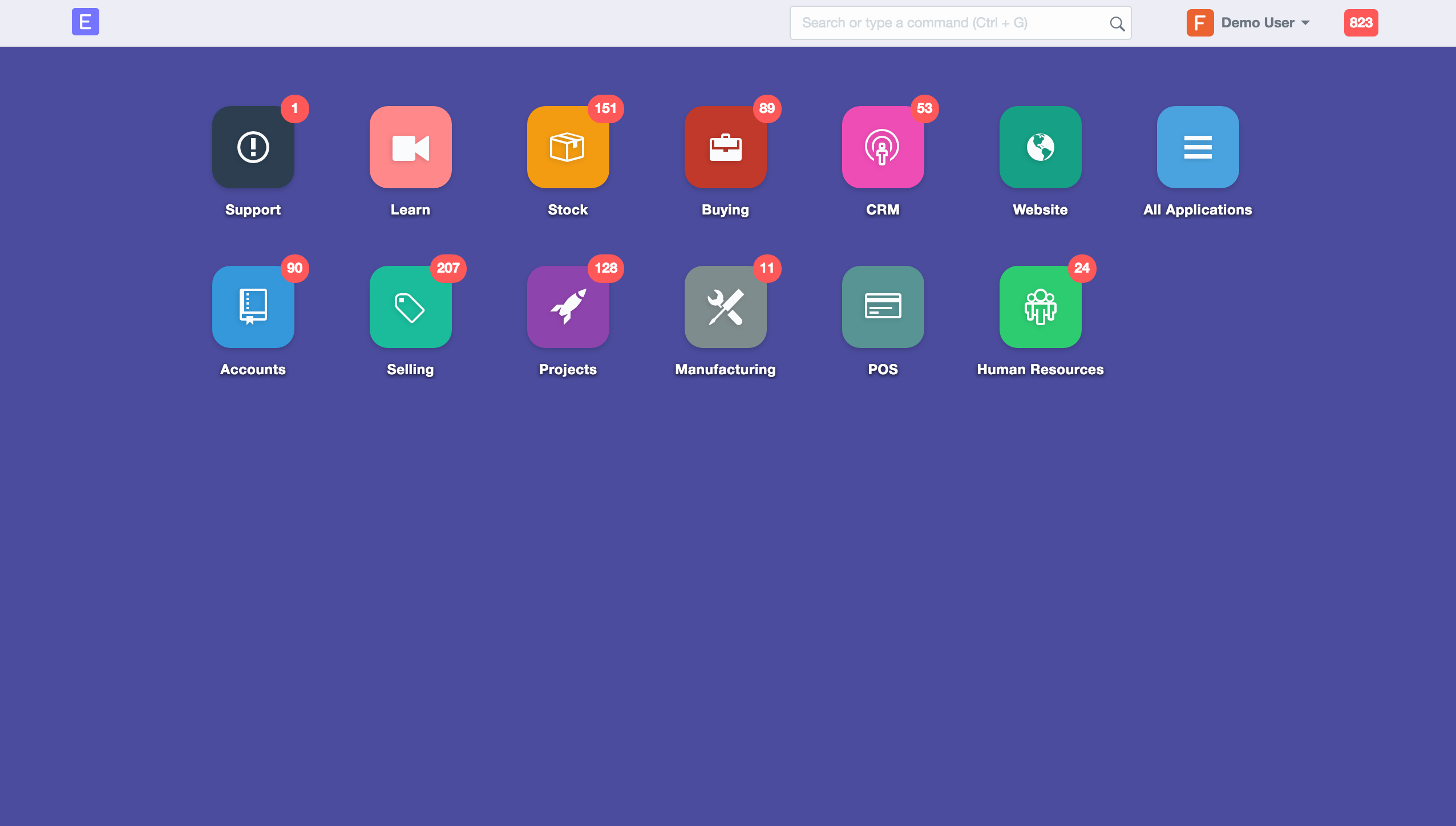Click the orange F user avatar

tap(1200, 23)
